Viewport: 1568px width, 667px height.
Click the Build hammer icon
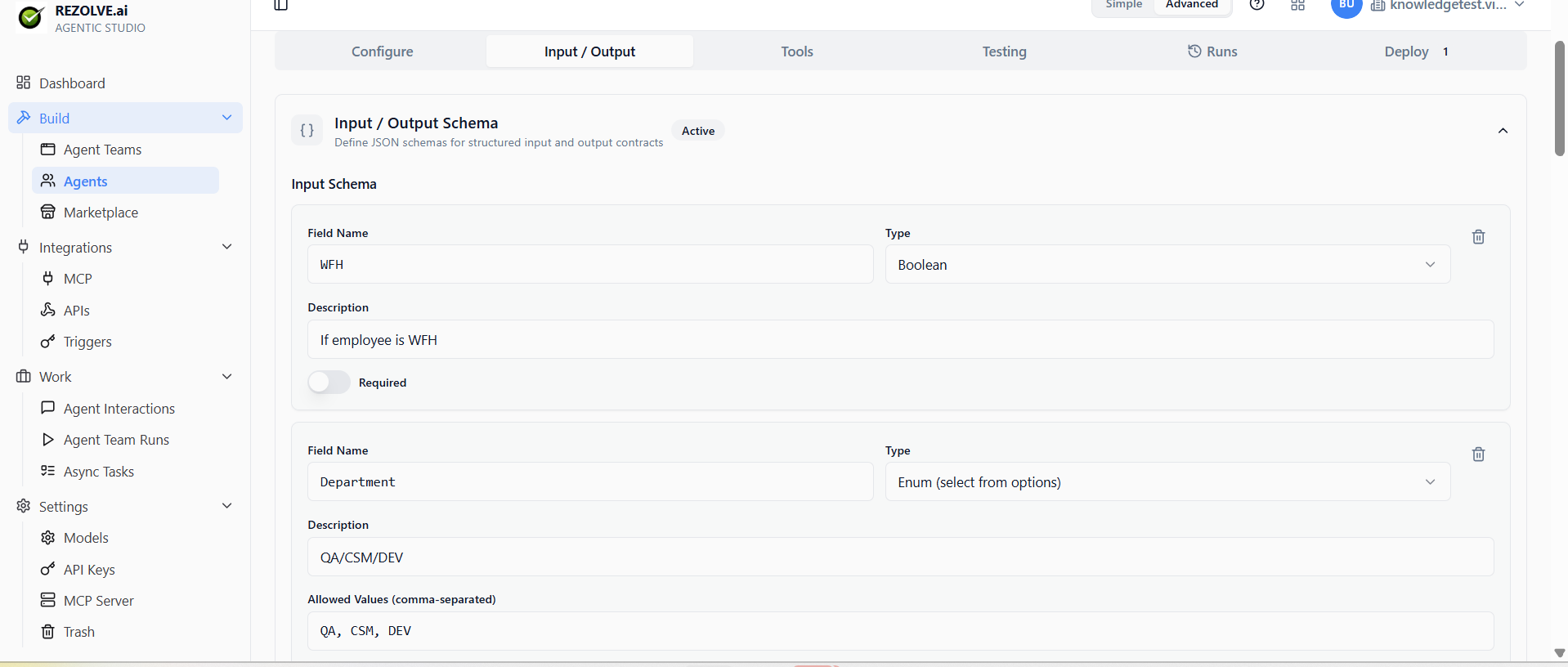pos(24,118)
